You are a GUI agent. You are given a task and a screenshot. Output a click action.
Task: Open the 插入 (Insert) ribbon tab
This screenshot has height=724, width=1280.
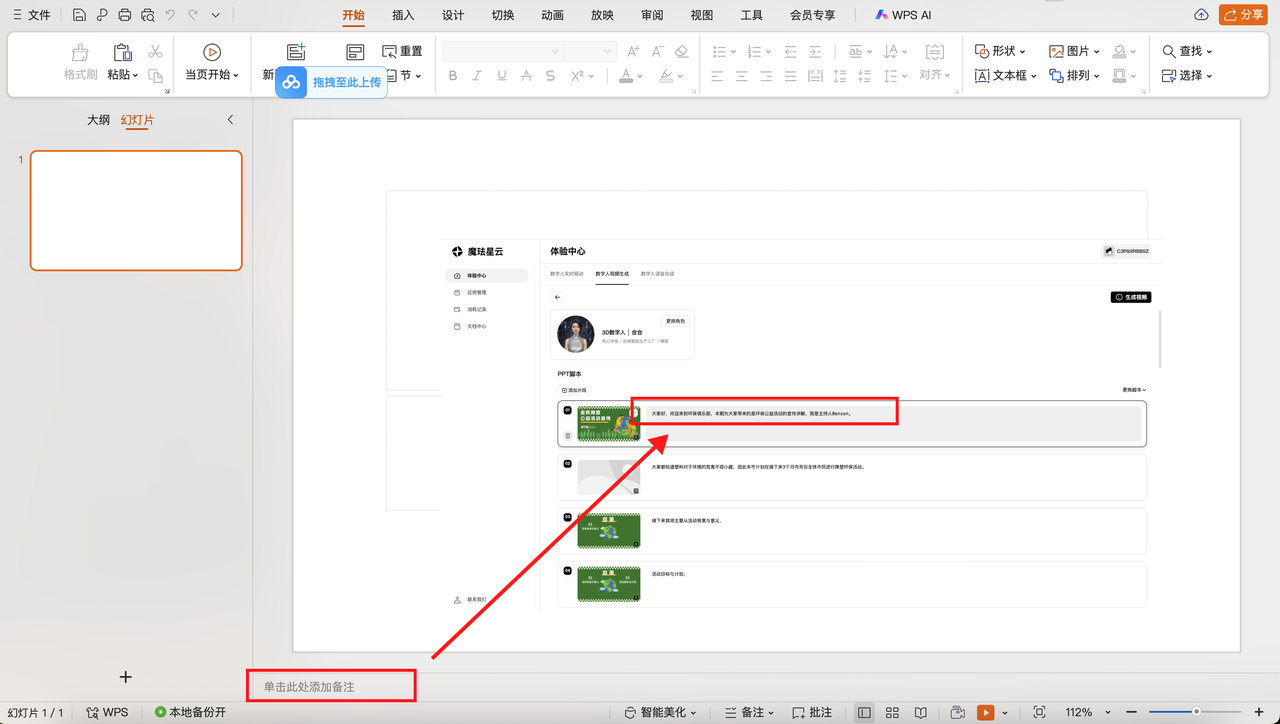tap(403, 15)
